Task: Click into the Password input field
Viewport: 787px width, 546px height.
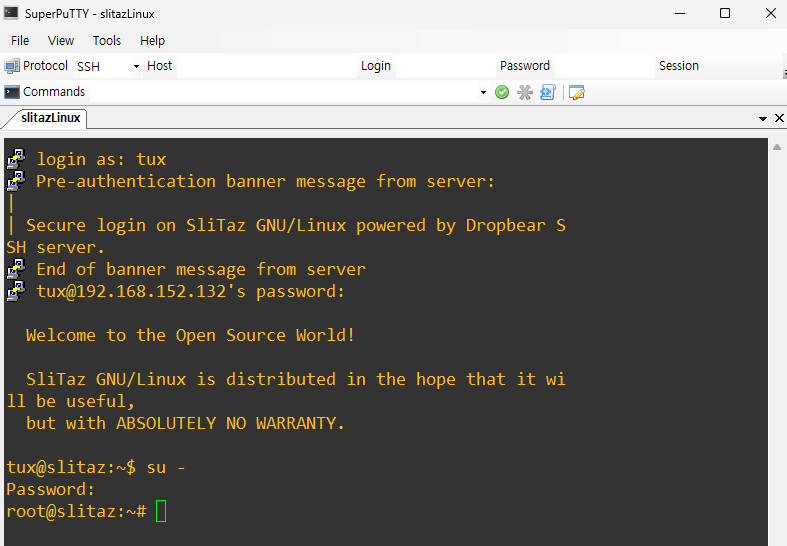Action: tap(604, 66)
